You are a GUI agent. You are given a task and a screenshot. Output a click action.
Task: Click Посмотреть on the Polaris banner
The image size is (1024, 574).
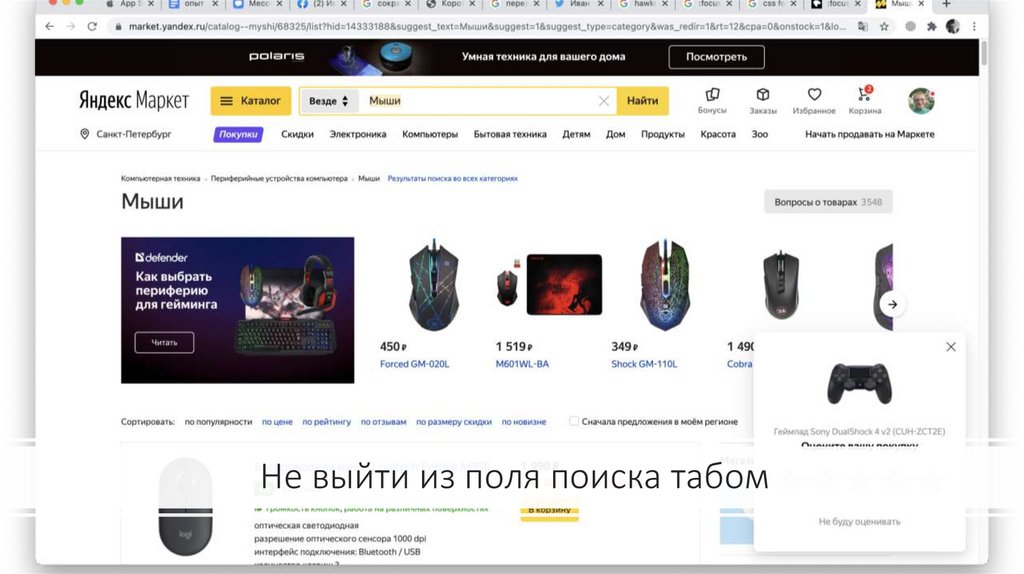click(x=716, y=57)
